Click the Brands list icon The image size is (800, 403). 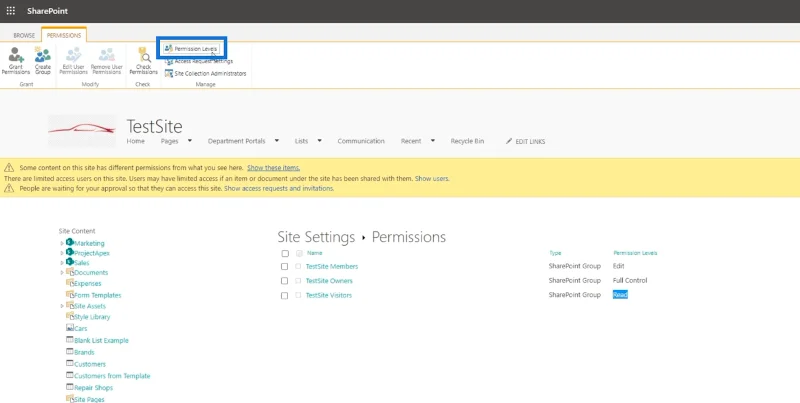[70, 351]
